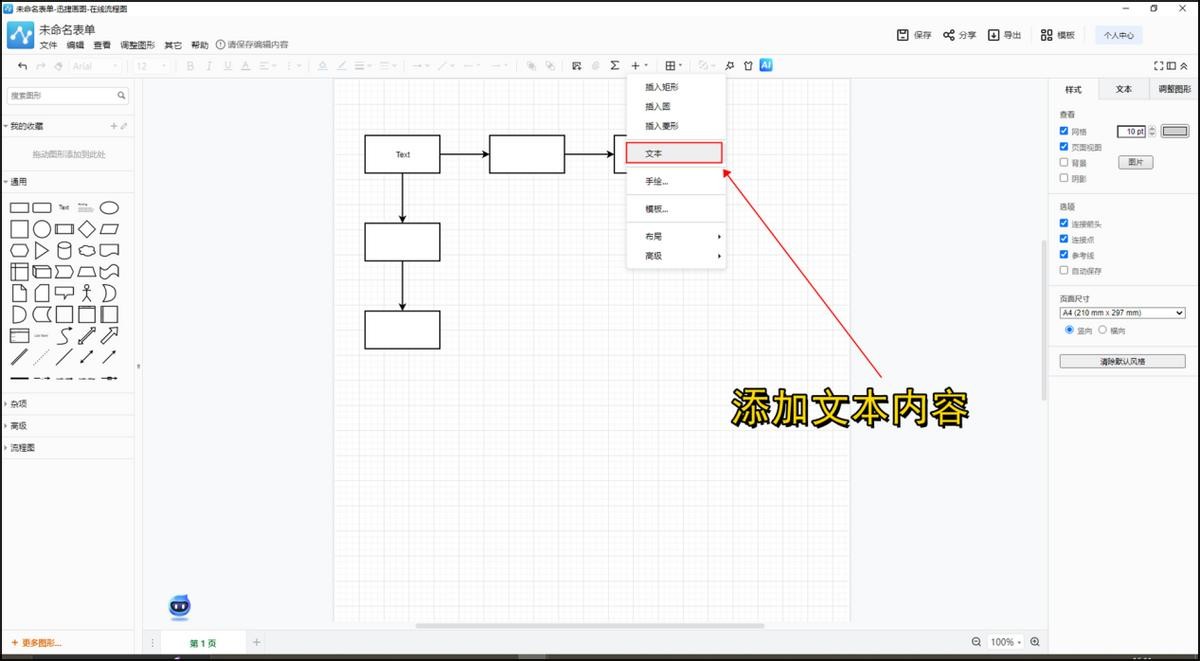Switch to the 调整图形 panel tab
This screenshot has height=661, width=1200.
pyautogui.click(x=1174, y=89)
